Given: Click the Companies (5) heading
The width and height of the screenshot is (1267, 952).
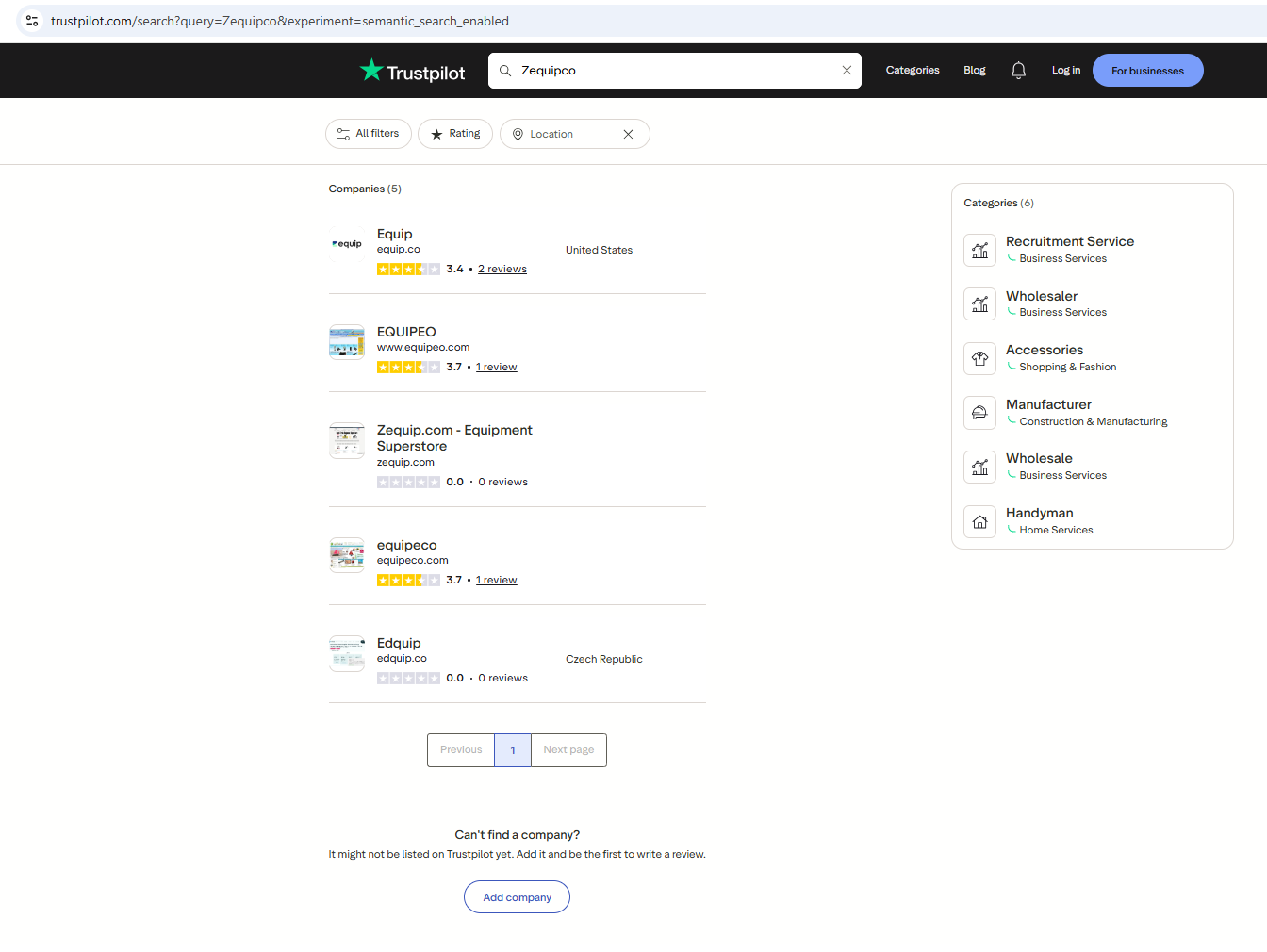Looking at the screenshot, I should (365, 189).
